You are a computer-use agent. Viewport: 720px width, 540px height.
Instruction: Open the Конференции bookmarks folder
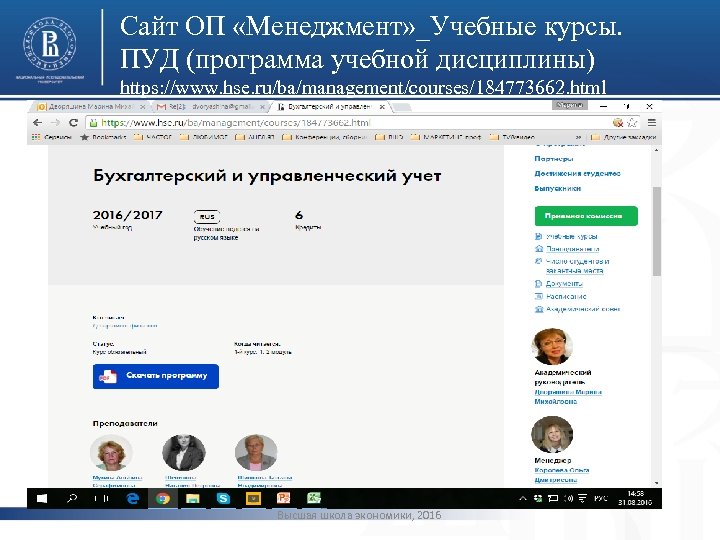[325, 137]
